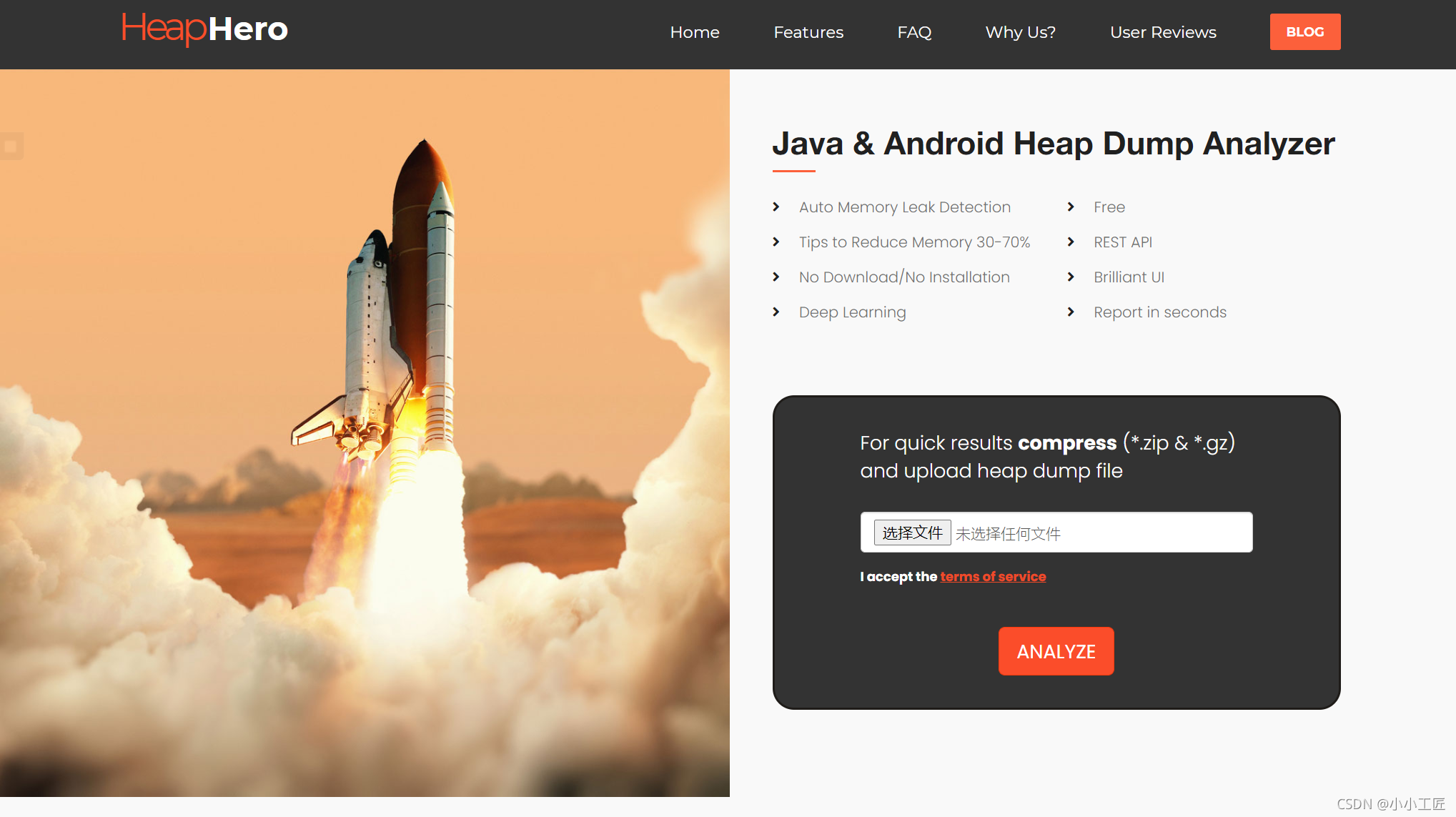1456x817 pixels.
Task: Open the FAQ page
Action: pyautogui.click(x=914, y=32)
